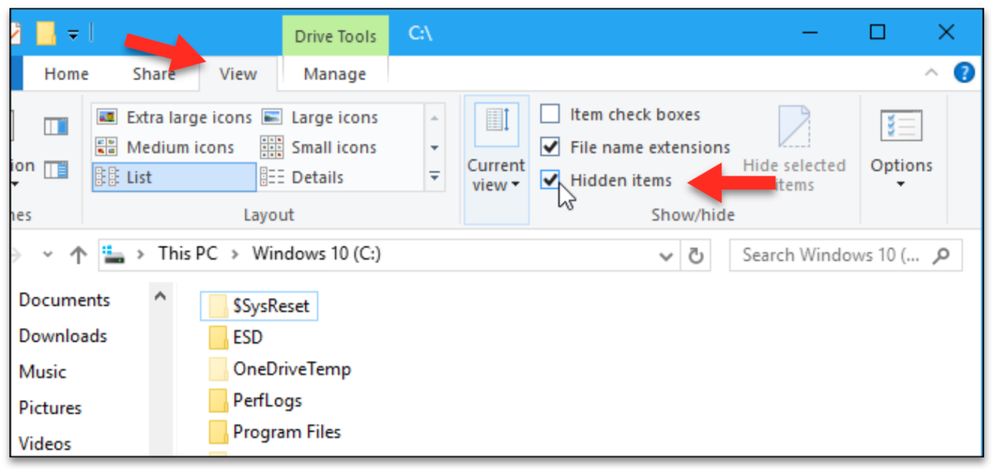Image resolution: width=999 pixels, height=475 pixels.
Task: Select the $SysReset folder
Action: pos(259,306)
